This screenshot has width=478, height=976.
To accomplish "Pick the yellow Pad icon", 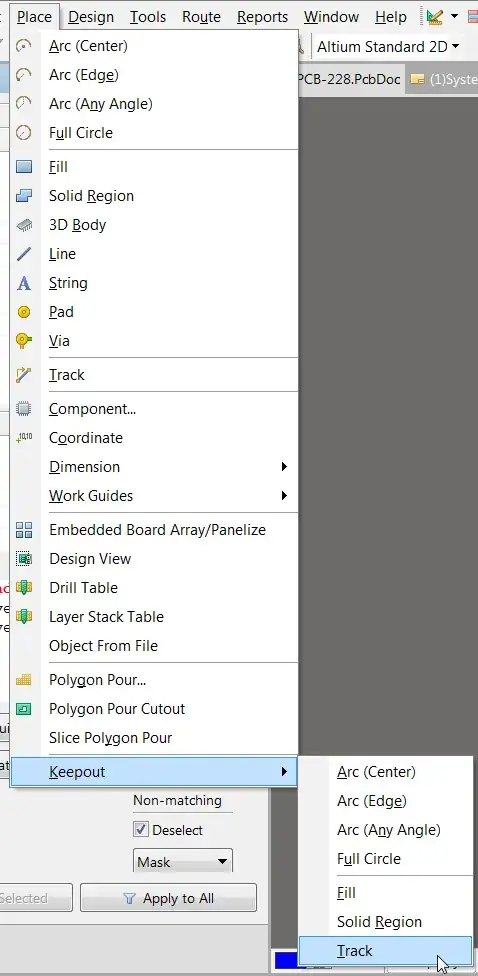I will point(24,312).
